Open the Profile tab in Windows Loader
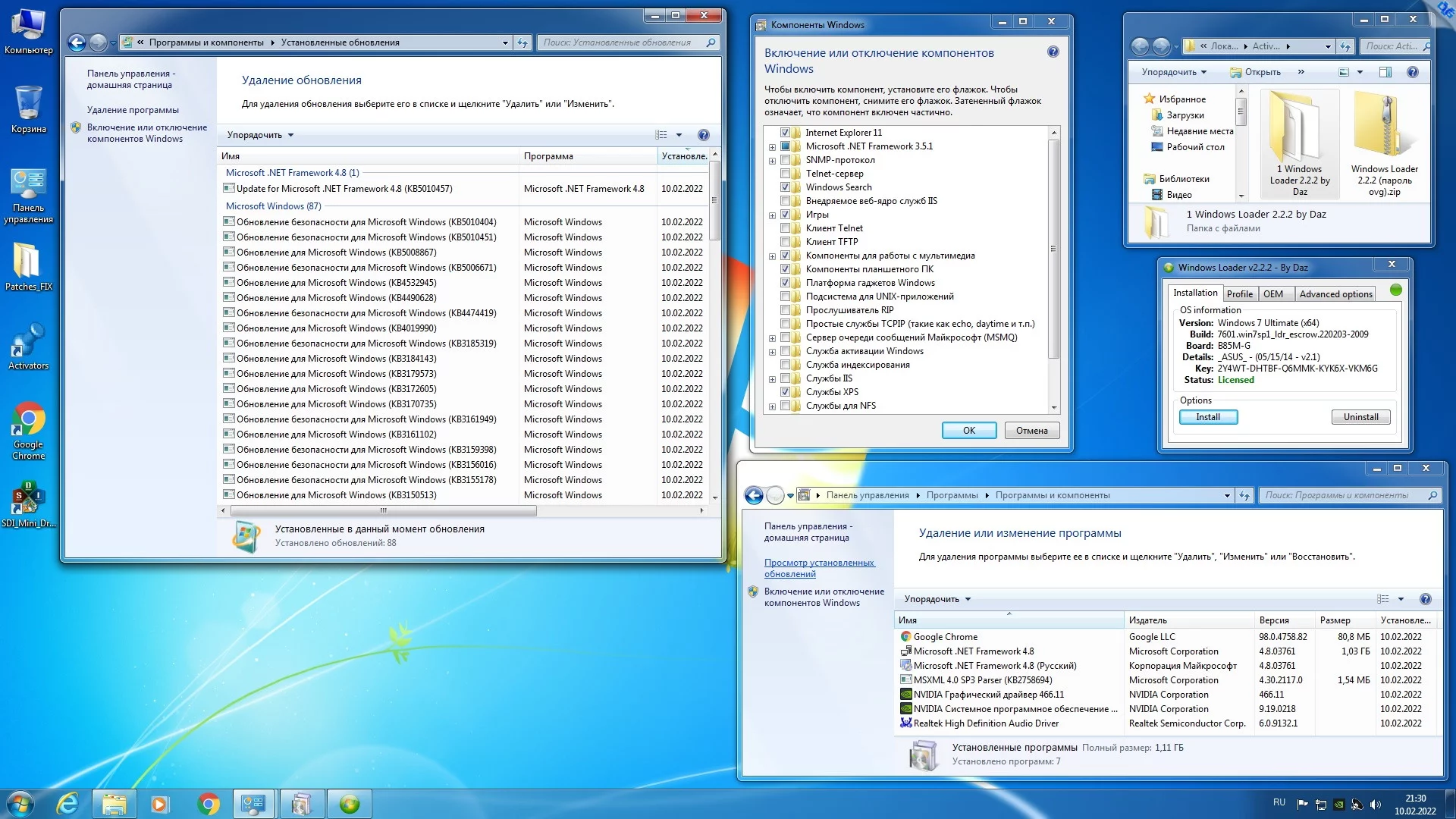 point(1239,294)
